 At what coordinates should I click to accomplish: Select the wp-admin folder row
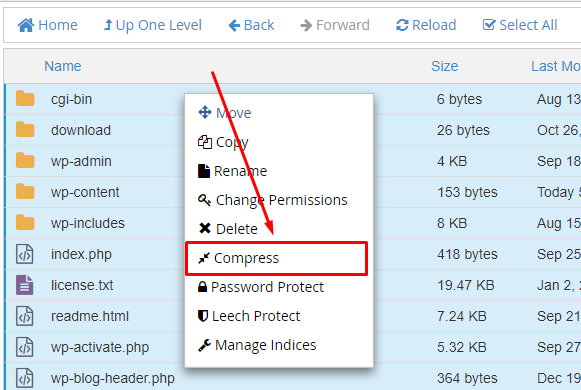tap(293, 161)
